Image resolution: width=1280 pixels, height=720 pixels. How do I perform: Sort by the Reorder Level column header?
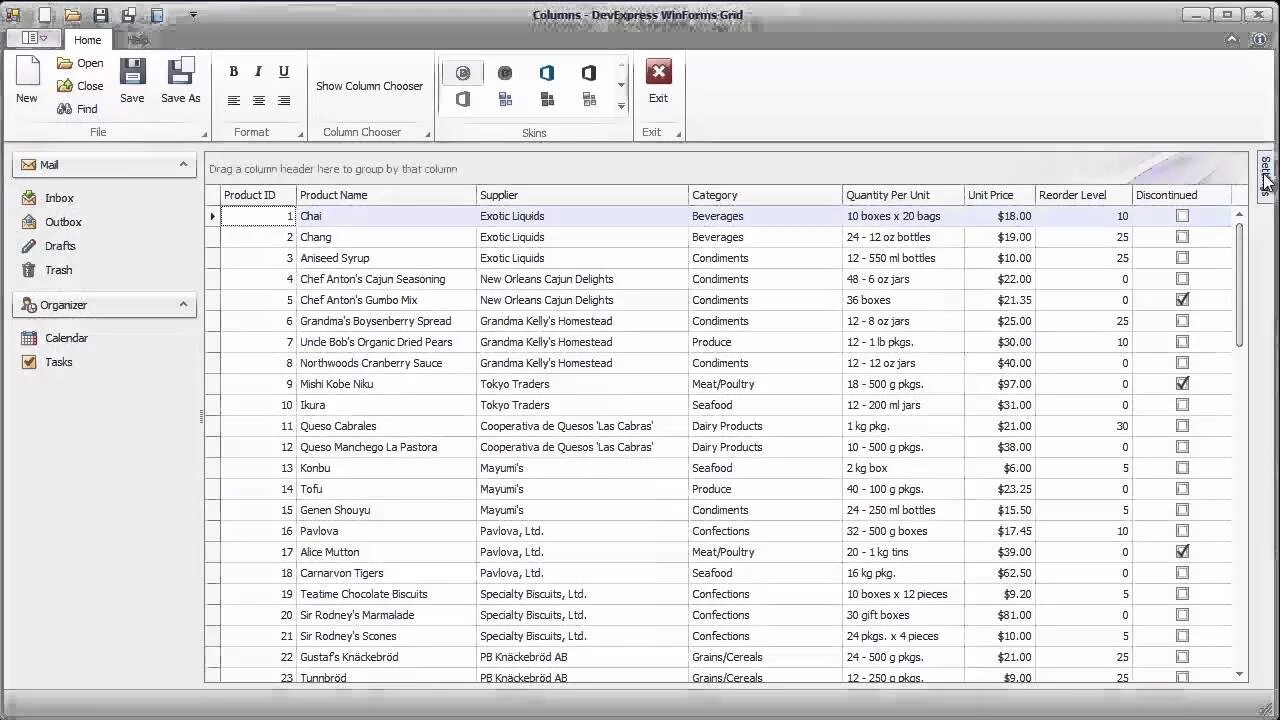1083,195
